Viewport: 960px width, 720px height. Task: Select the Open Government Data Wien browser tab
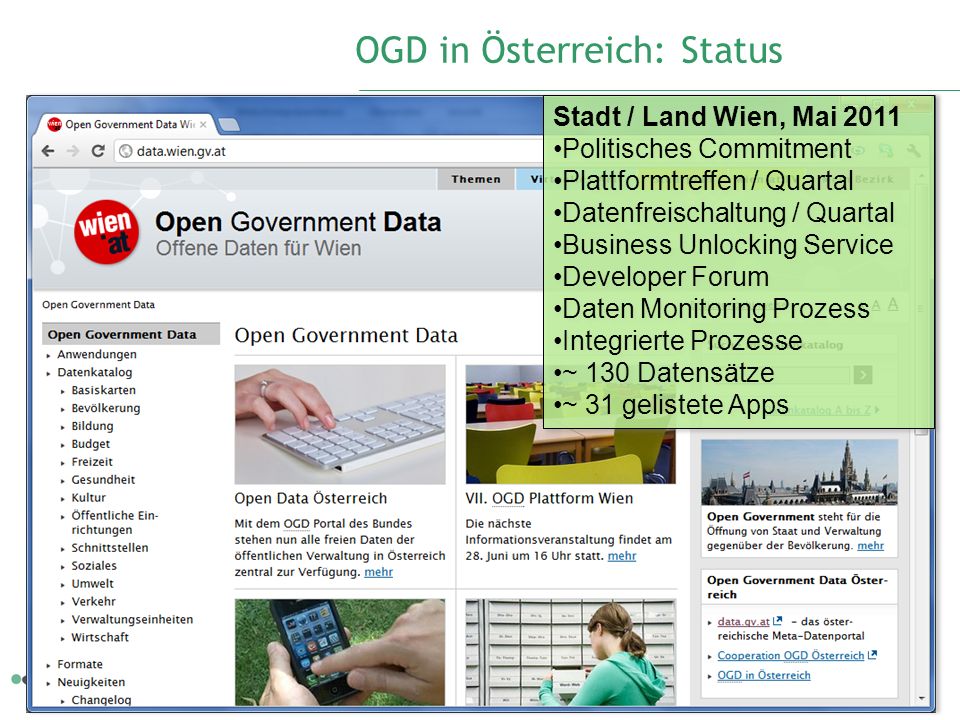click(128, 124)
